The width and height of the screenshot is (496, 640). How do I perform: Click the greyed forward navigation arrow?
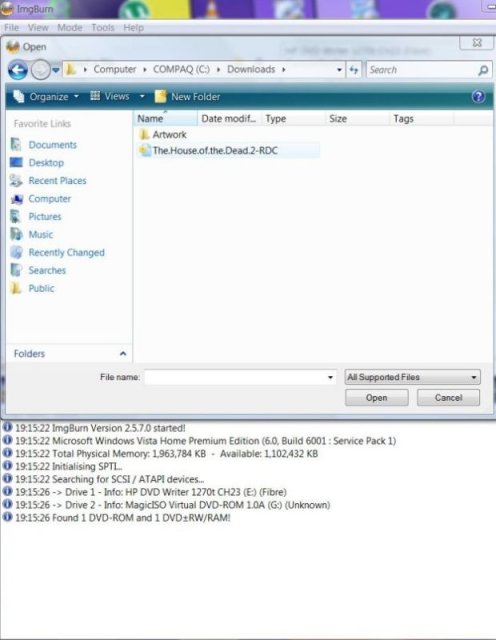40,70
